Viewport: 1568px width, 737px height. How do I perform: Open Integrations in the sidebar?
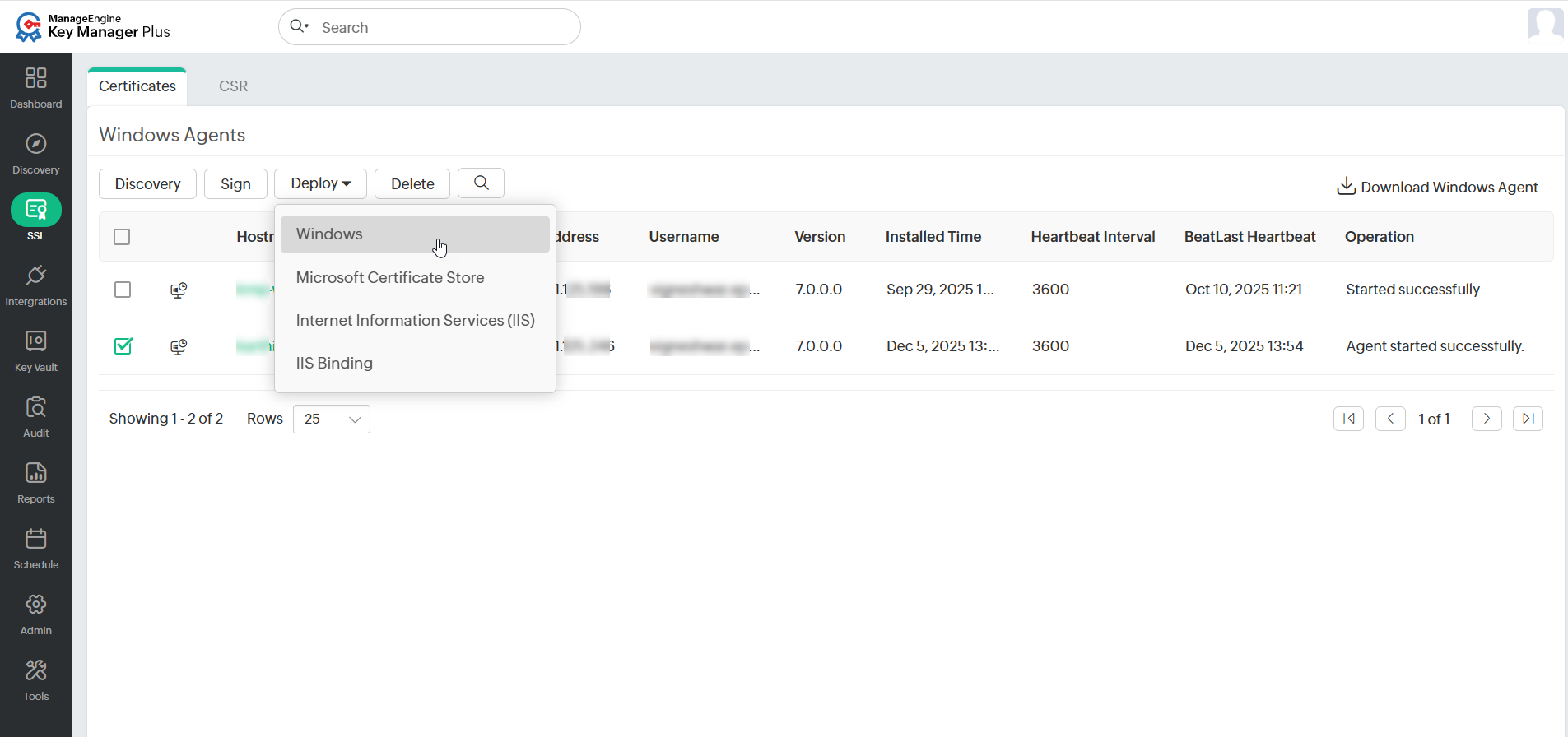36,285
